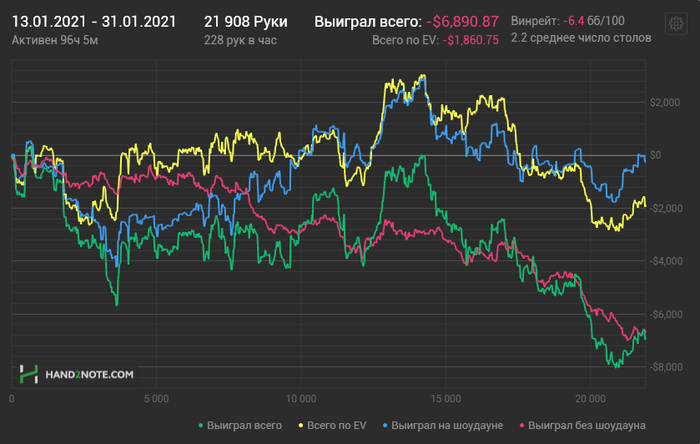This screenshot has width=700, height=444.
Task: Toggle the Выиграл без шоудауна legend label
Action: [587, 426]
